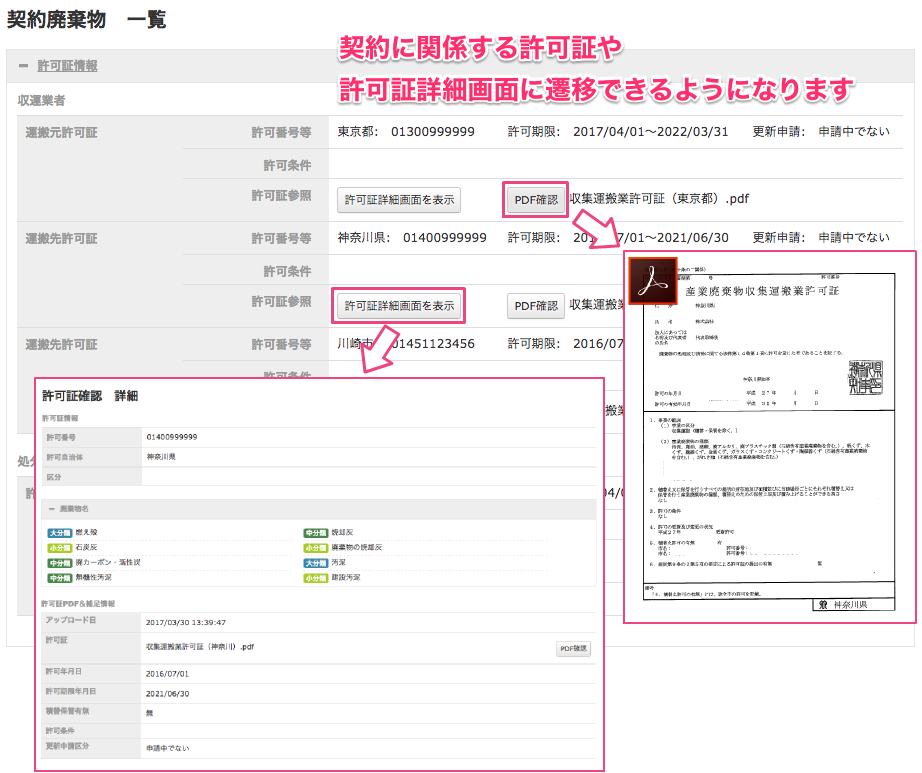Click PDF確認 in the Kanagawa permit row

(x=536, y=306)
